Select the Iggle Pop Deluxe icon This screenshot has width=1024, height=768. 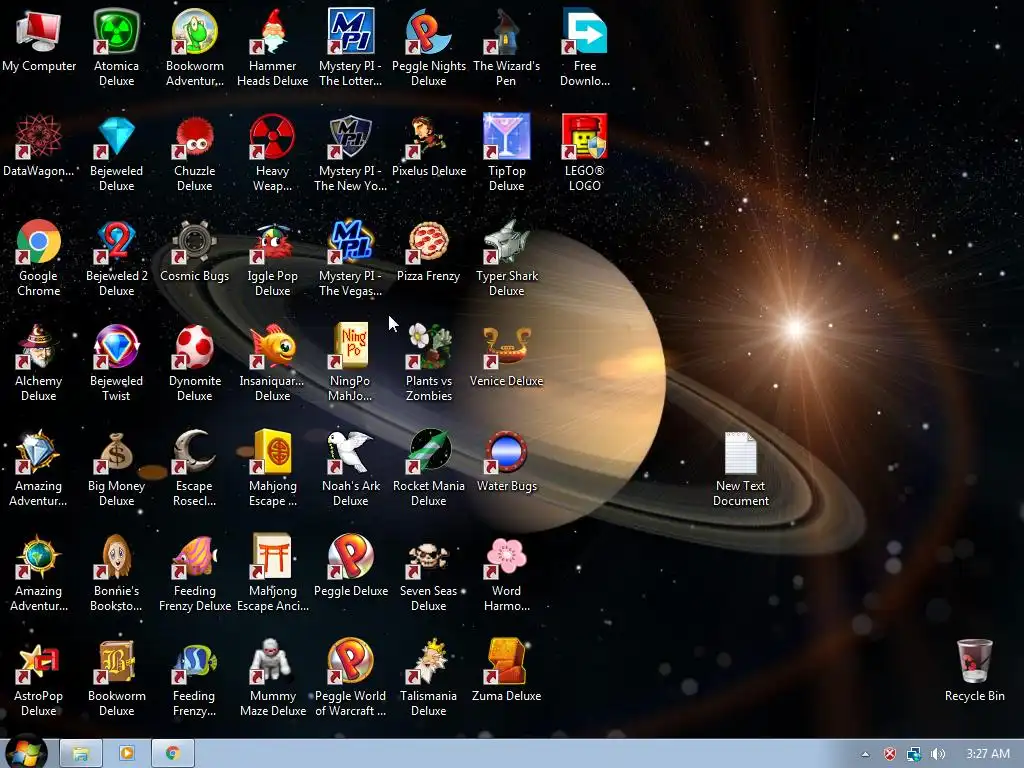coord(272,242)
